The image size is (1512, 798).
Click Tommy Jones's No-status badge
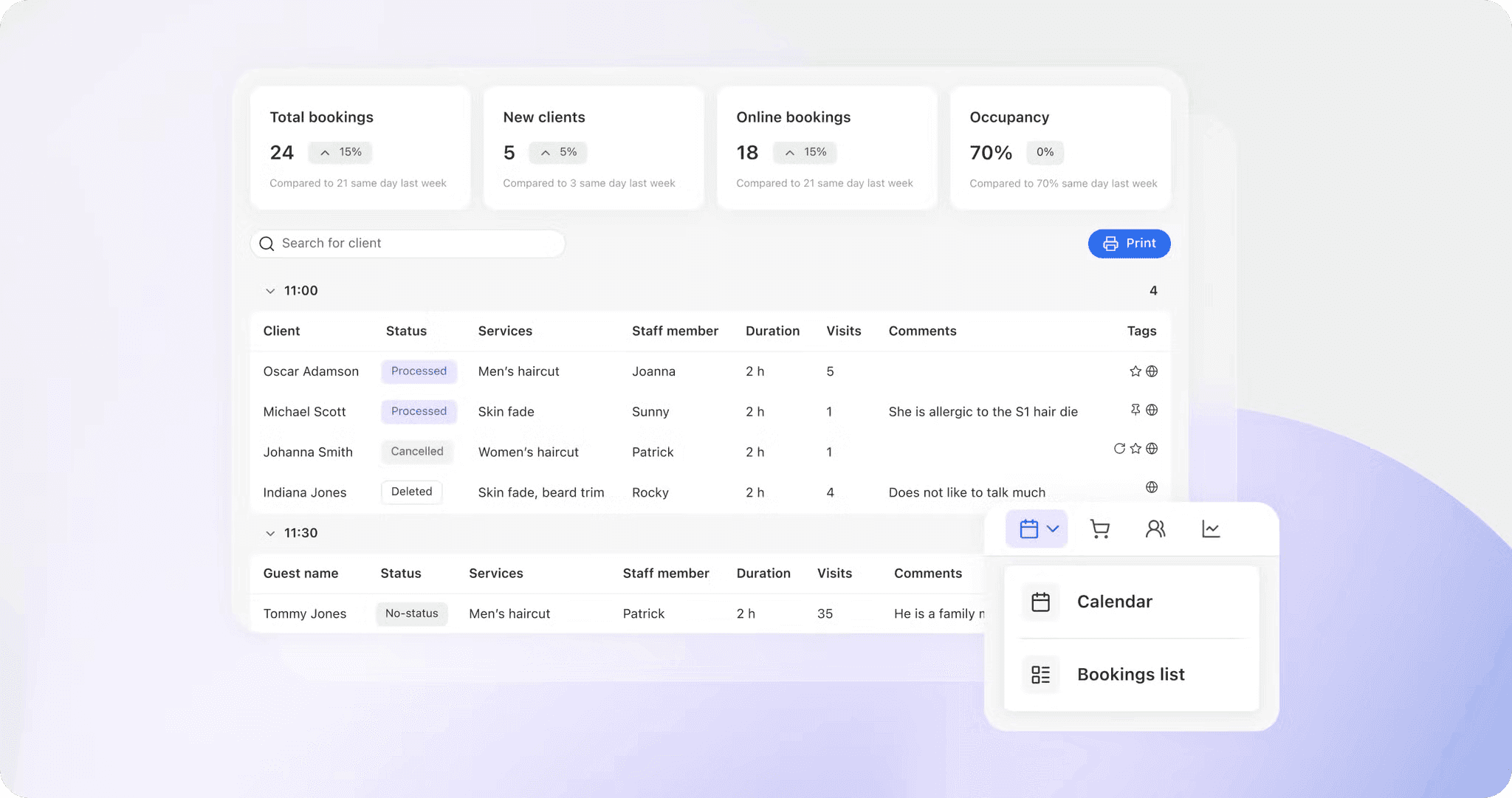(x=411, y=613)
